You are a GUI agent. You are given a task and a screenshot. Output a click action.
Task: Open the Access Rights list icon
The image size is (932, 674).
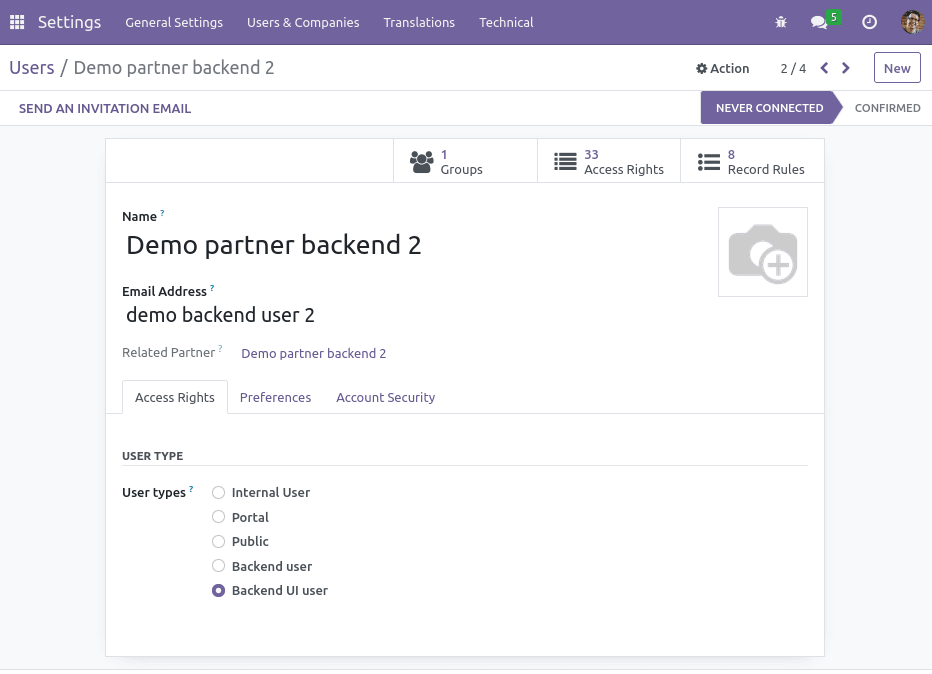pyautogui.click(x=565, y=162)
